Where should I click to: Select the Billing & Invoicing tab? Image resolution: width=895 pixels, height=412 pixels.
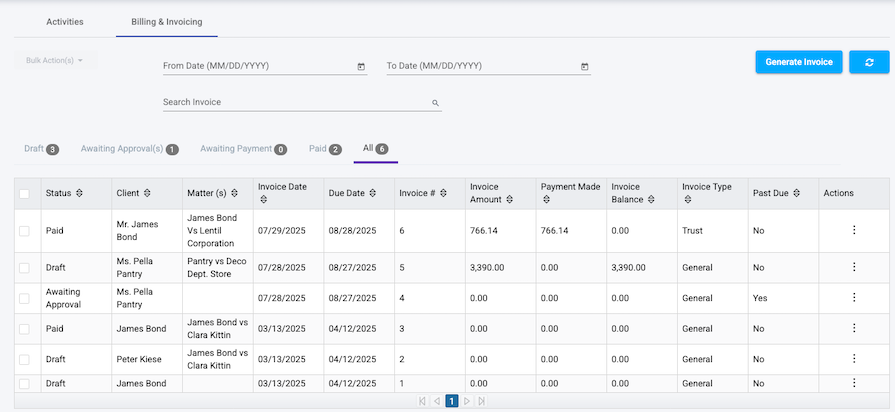pyautogui.click(x=167, y=22)
